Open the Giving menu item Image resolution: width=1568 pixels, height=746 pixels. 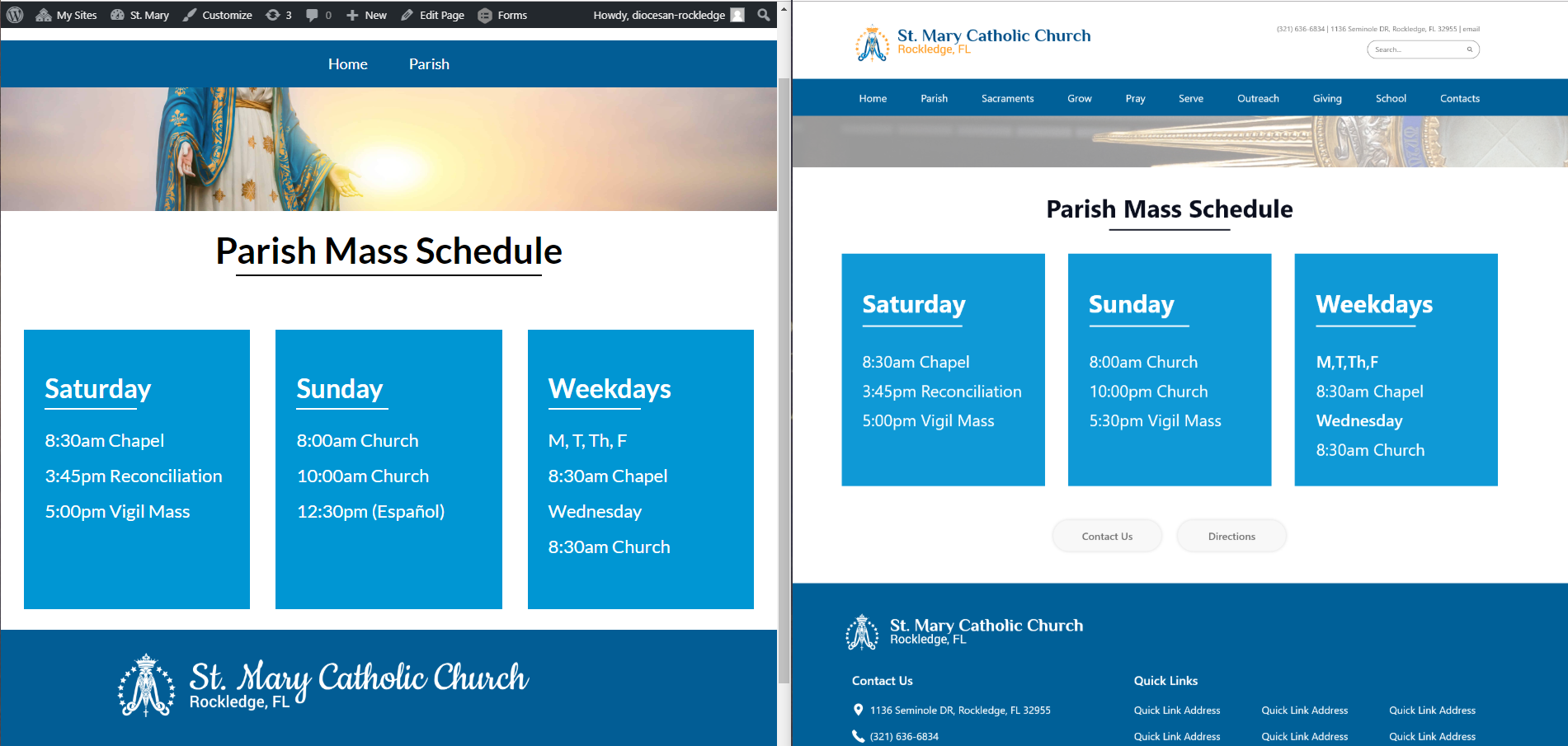pos(1327,98)
